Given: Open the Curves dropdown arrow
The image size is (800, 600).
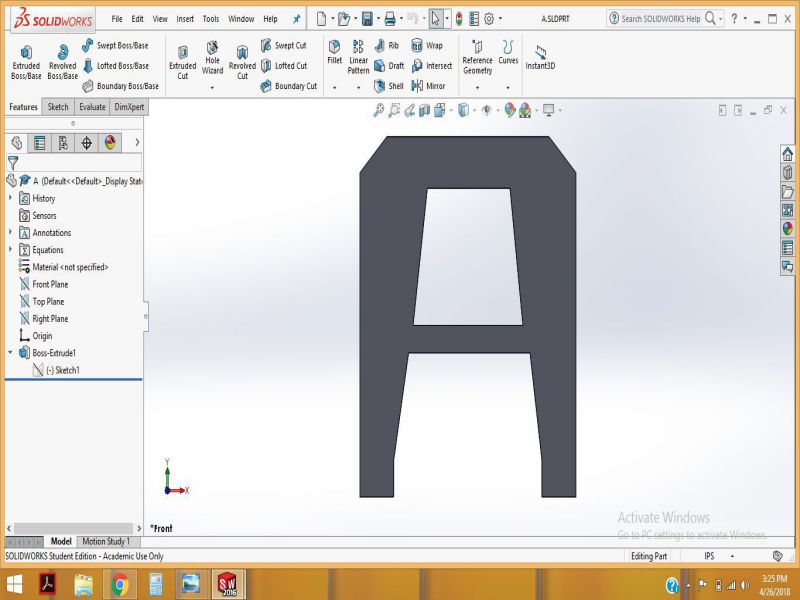Looking at the screenshot, I should point(508,88).
